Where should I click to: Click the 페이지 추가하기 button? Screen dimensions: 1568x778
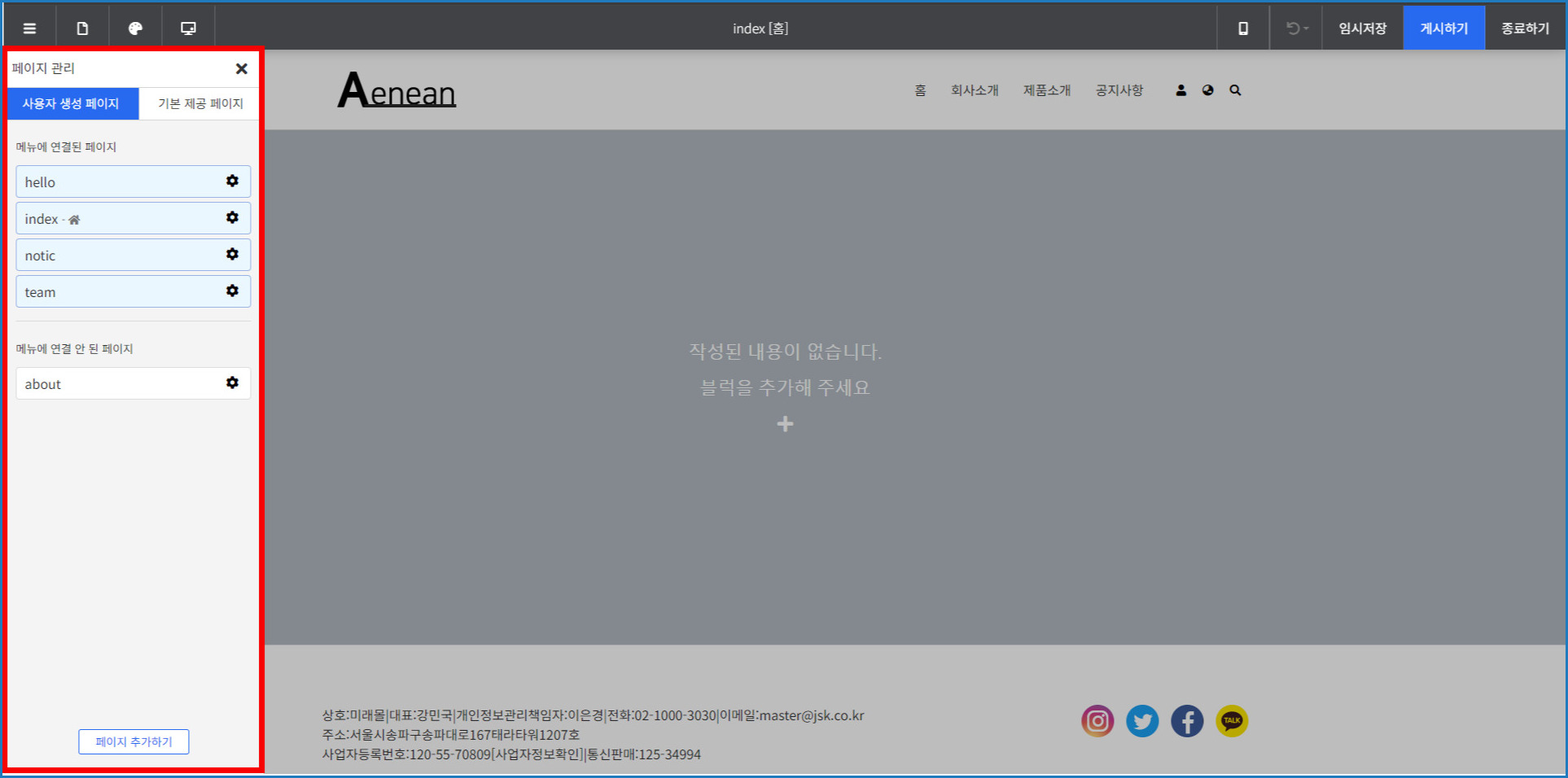coord(134,742)
